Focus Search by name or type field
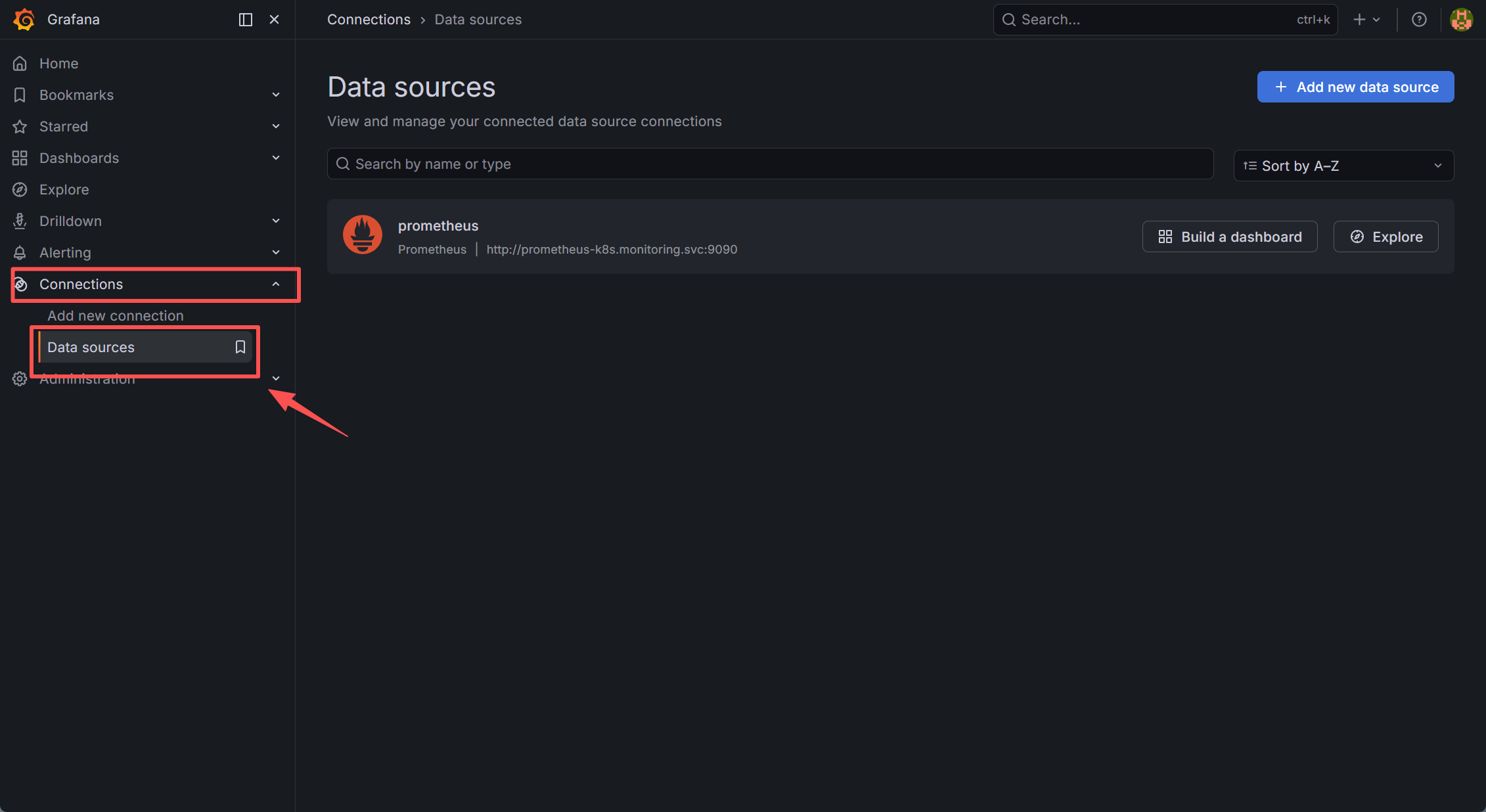The height and width of the screenshot is (812, 1486). pos(770,164)
